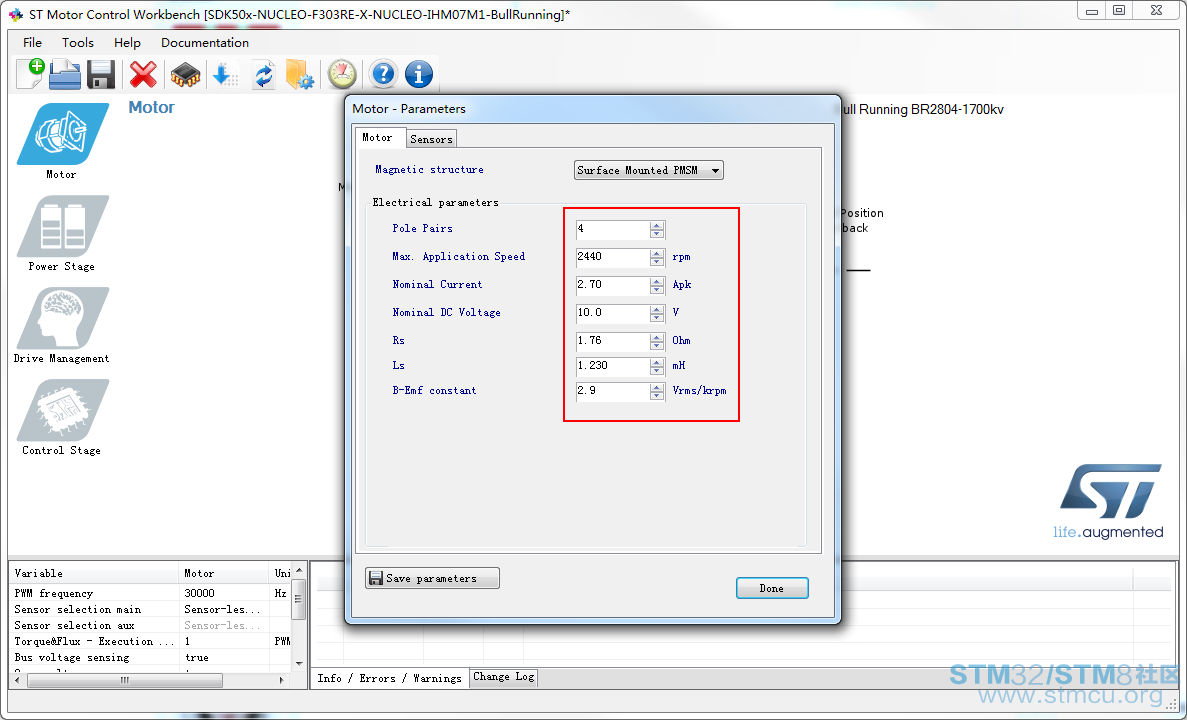Click the variable table horizontal scrollbar thumb
Viewport: 1187px width, 720px height.
click(125, 681)
